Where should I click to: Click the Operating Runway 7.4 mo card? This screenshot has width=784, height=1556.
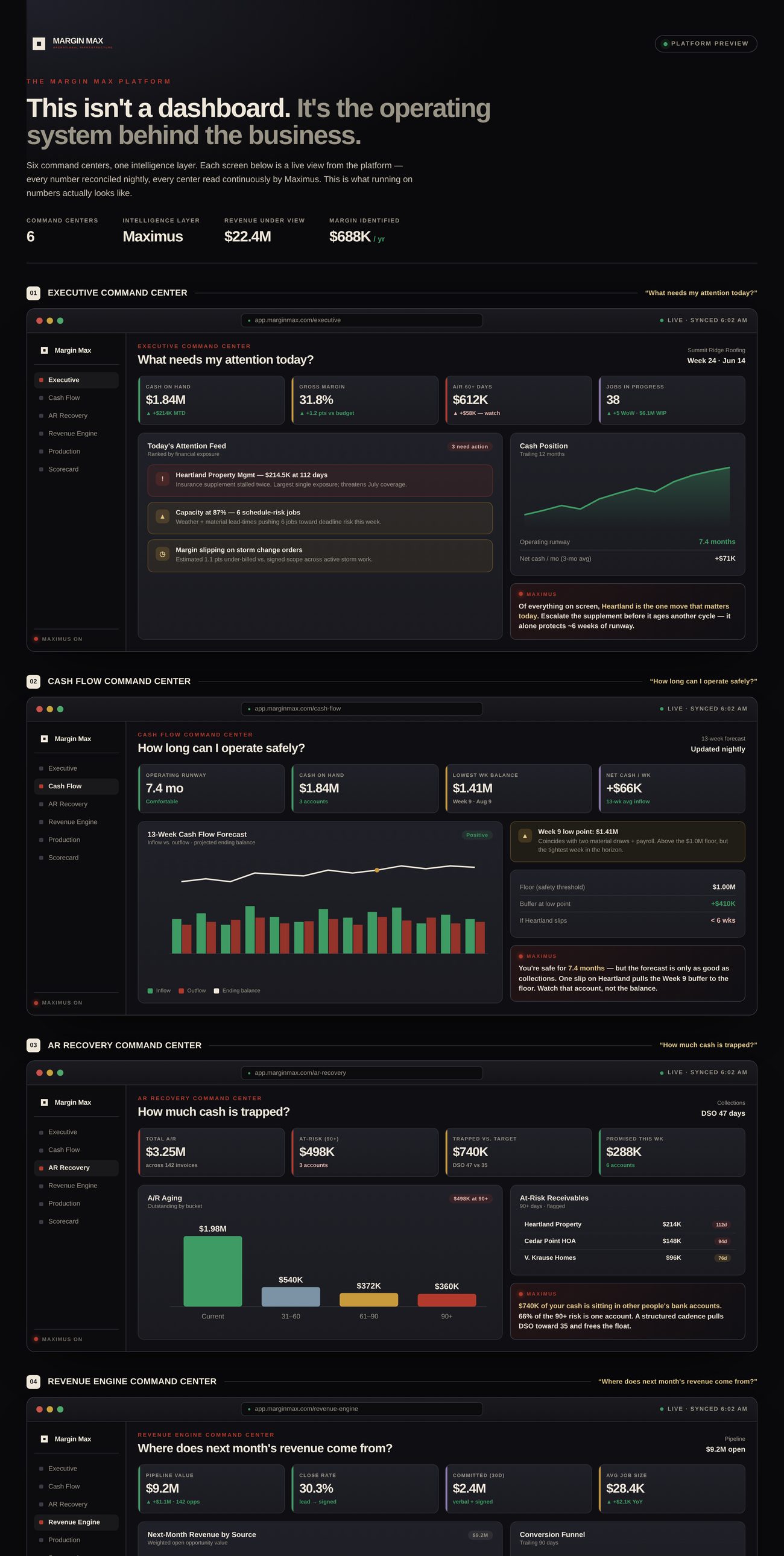click(x=212, y=789)
